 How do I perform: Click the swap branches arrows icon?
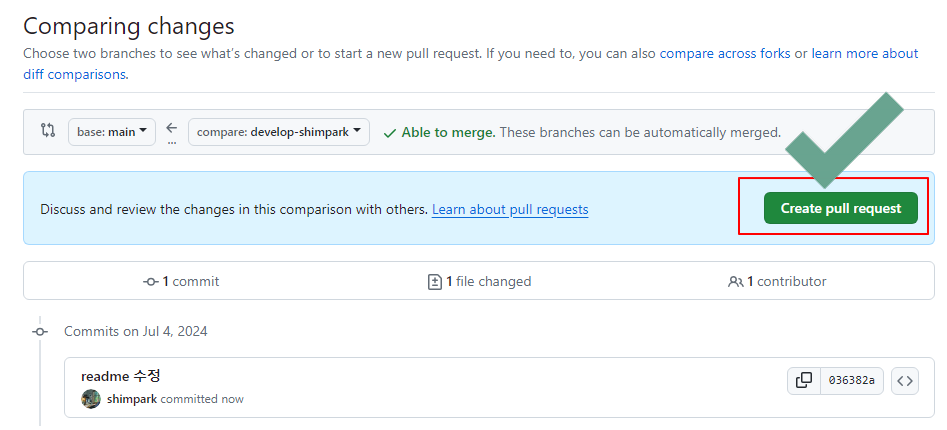(x=48, y=130)
